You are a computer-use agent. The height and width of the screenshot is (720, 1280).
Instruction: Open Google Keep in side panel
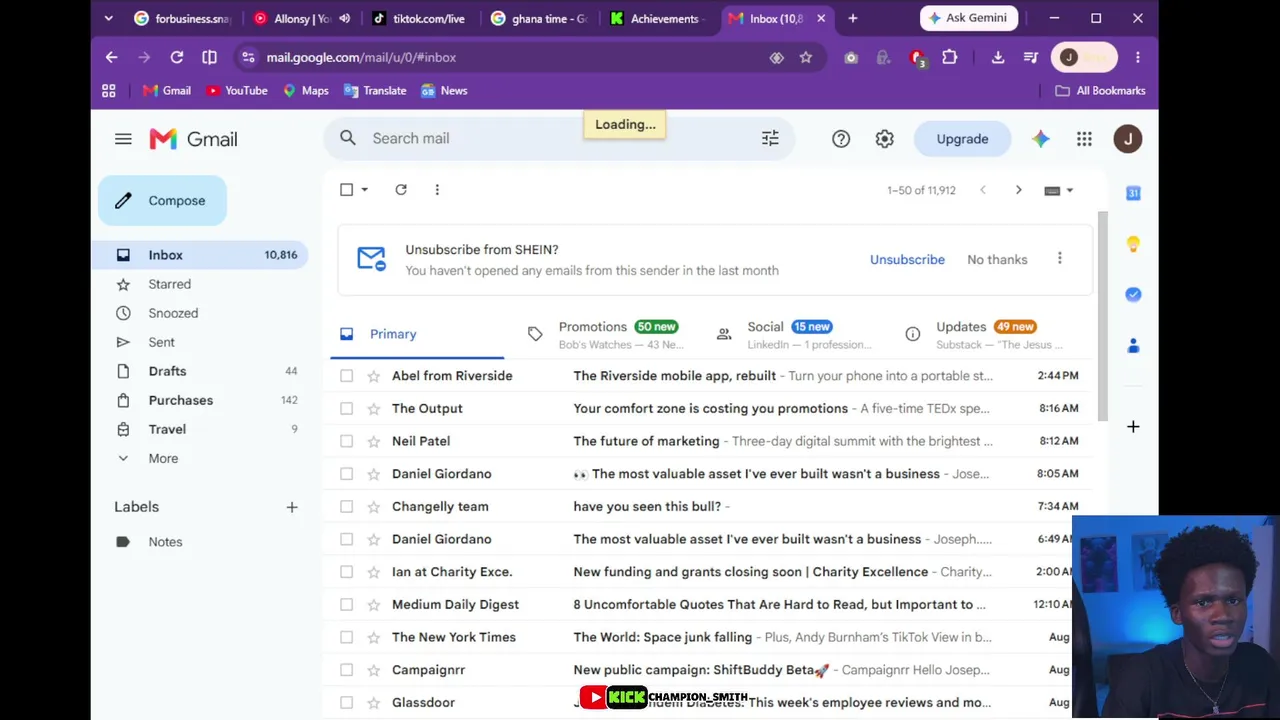pos(1133,244)
